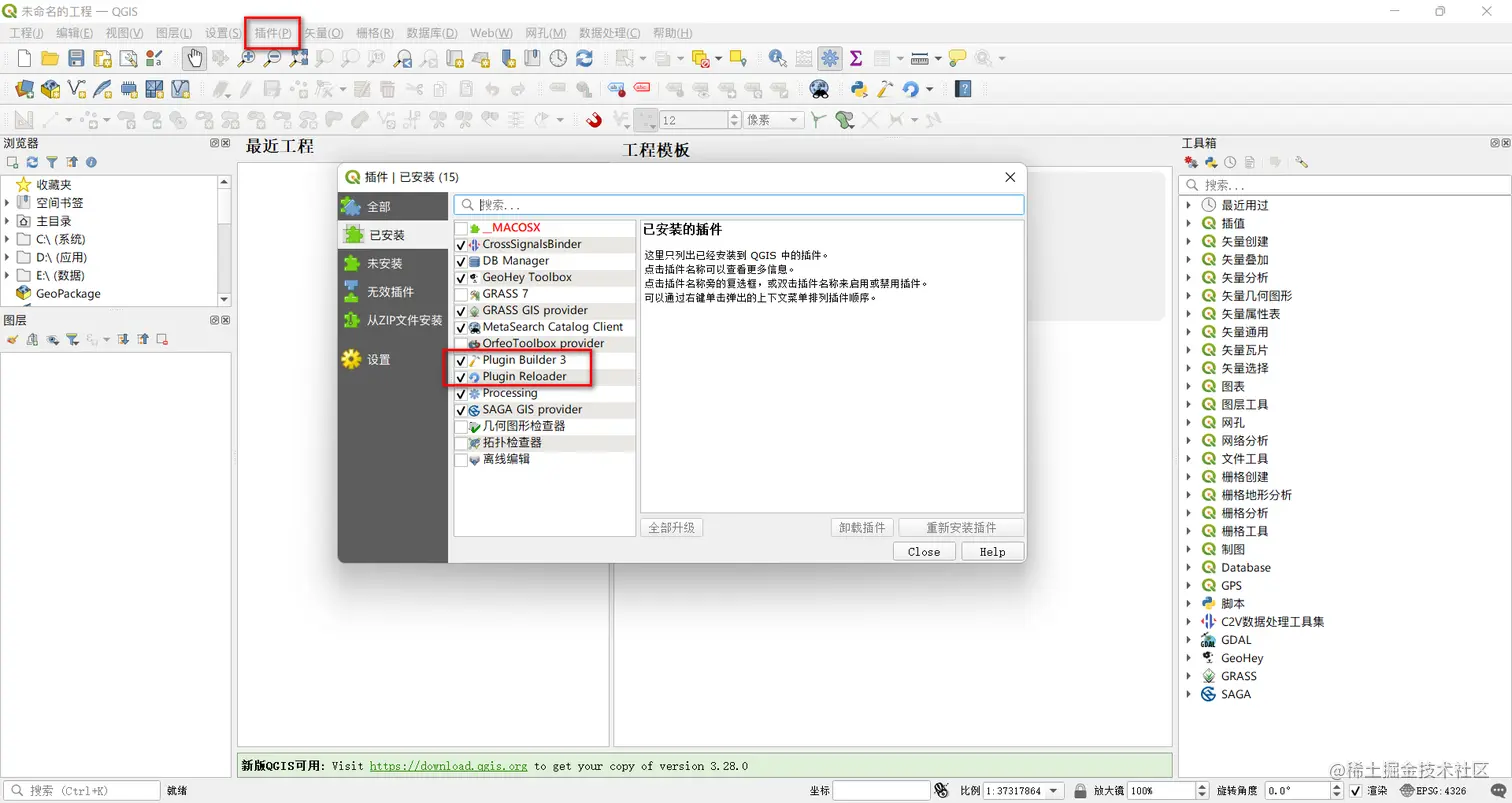The height and width of the screenshot is (803, 1512).
Task: Select the Measure Line ruler tool
Action: point(920,59)
